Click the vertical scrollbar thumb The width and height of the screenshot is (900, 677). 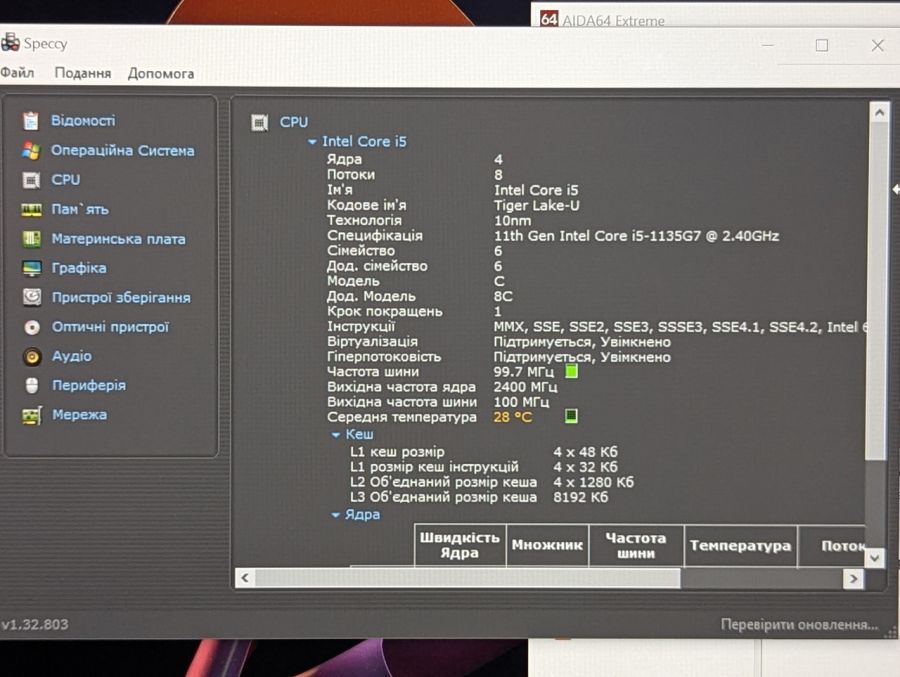(878, 291)
